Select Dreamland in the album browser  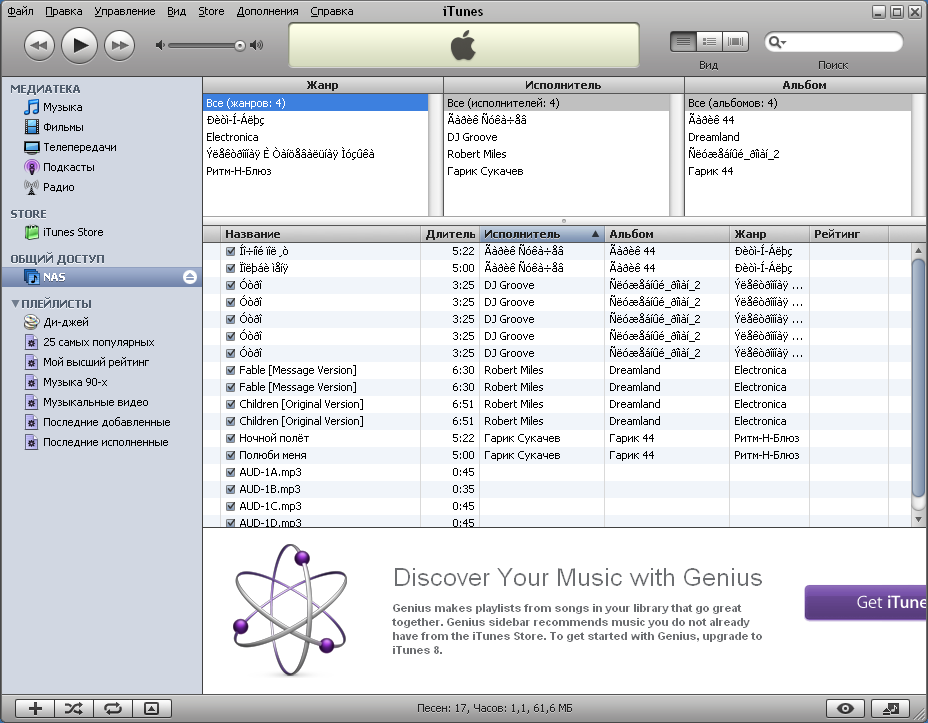(x=798, y=137)
